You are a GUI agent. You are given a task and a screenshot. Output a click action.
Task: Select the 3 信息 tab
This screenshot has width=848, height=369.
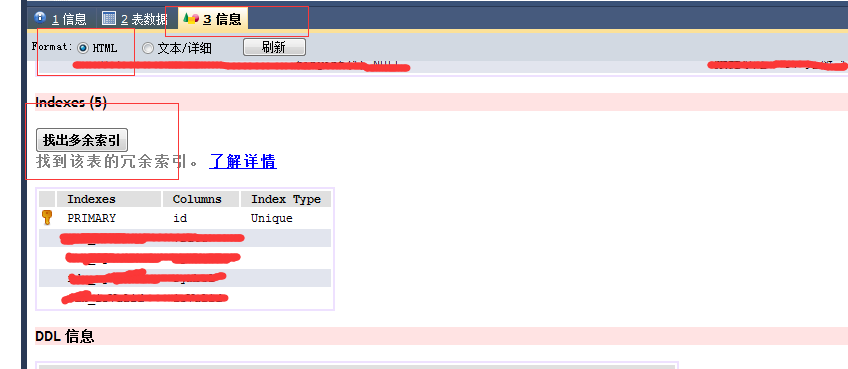pyautogui.click(x=213, y=19)
